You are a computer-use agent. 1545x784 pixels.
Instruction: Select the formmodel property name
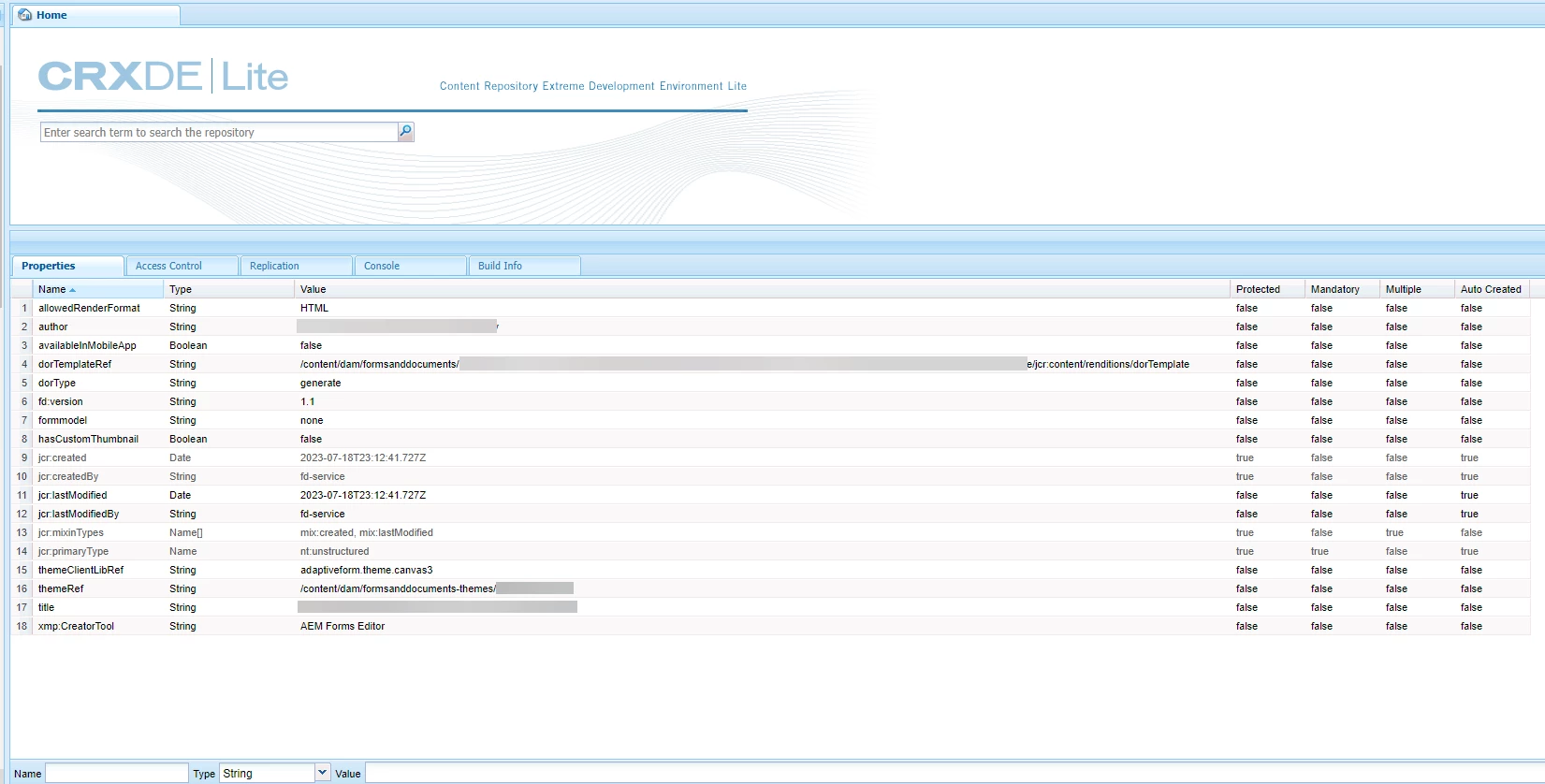click(63, 420)
